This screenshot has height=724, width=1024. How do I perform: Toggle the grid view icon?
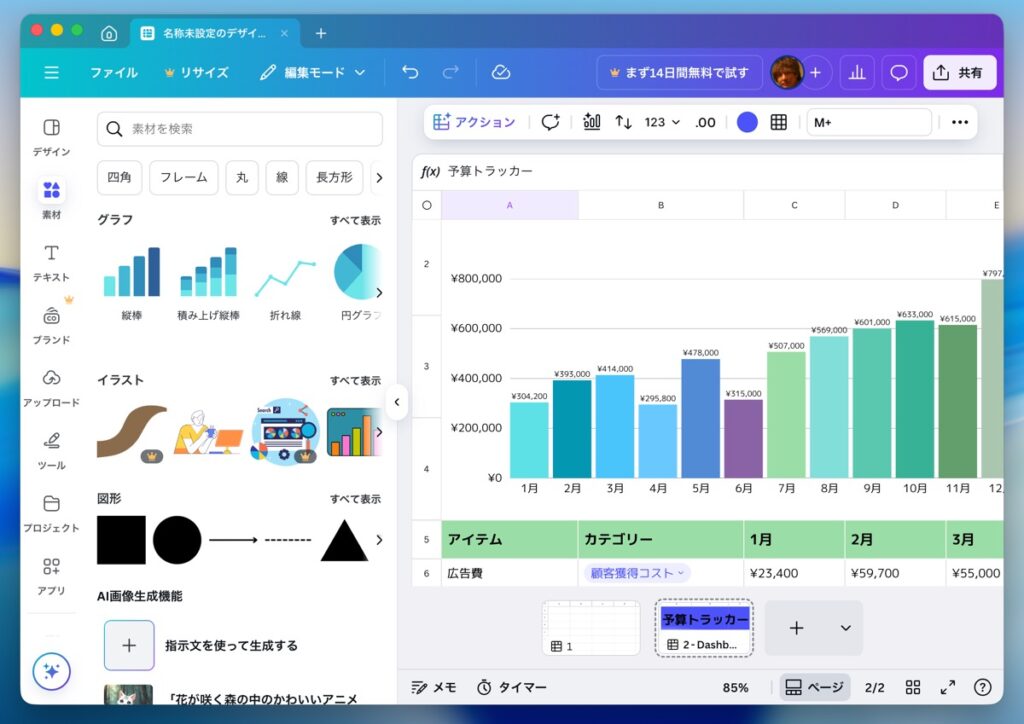pyautogui.click(x=912, y=687)
